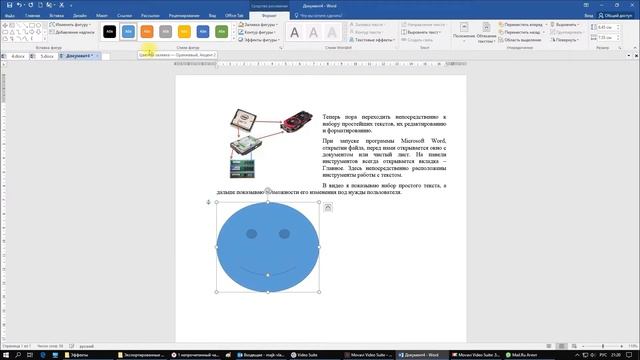The image size is (640, 360).
Task: Open the Повернуть dropdown
Action: pyautogui.click(x=565, y=40)
